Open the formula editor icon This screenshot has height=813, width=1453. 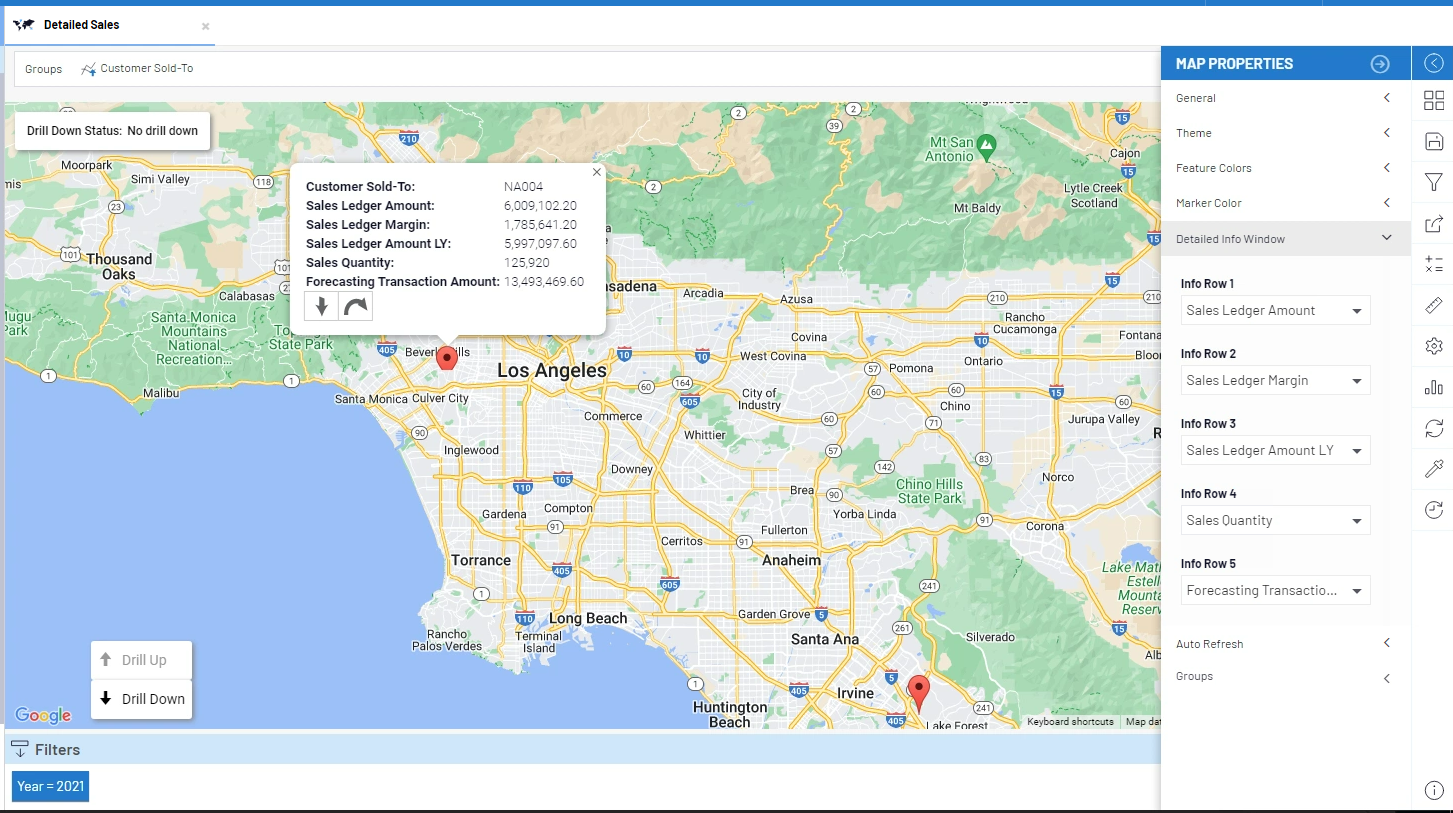1434,265
